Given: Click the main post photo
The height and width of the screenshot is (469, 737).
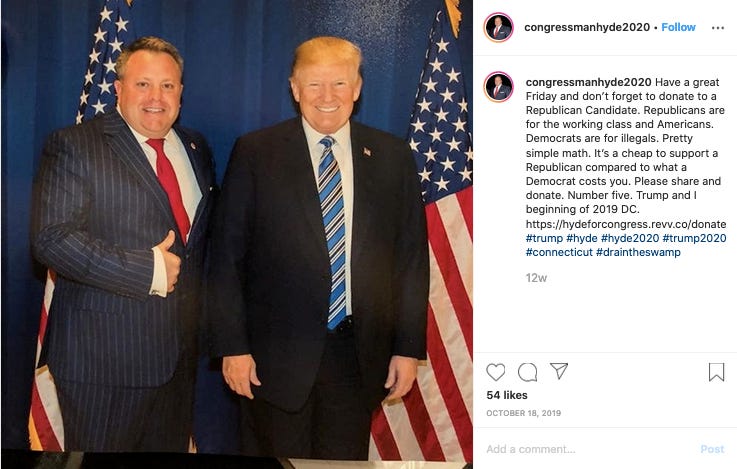Looking at the screenshot, I should 236,230.
